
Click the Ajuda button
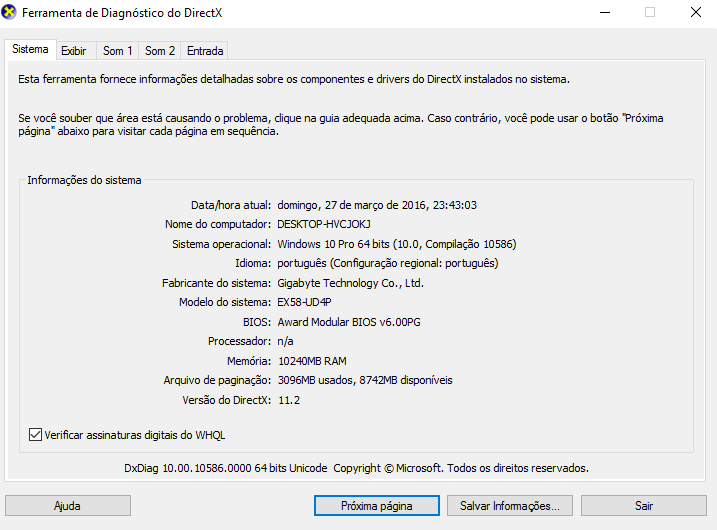tap(68, 506)
